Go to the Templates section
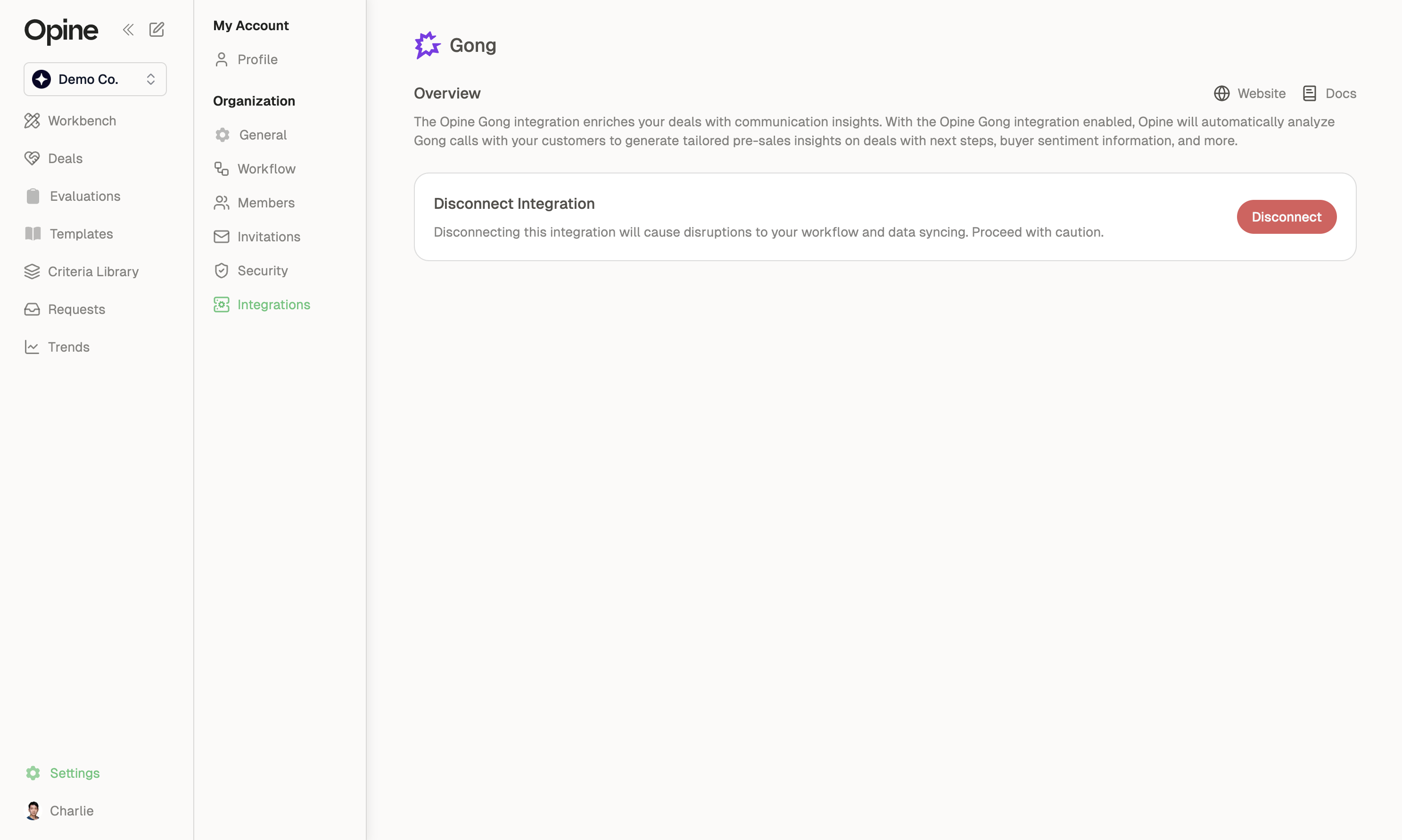The height and width of the screenshot is (840, 1402). click(x=81, y=234)
